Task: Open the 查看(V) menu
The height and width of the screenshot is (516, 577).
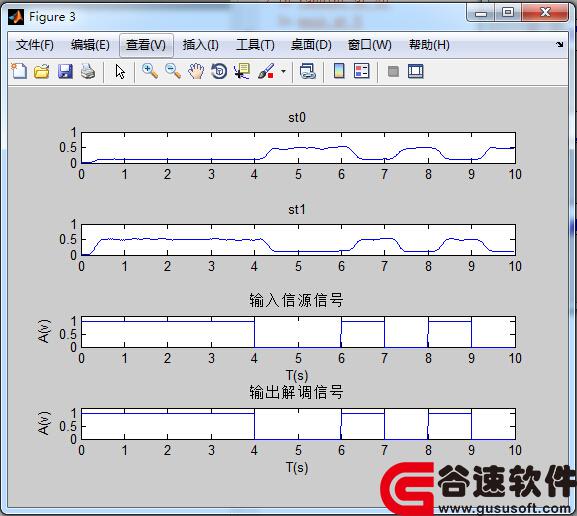Action: coord(146,45)
